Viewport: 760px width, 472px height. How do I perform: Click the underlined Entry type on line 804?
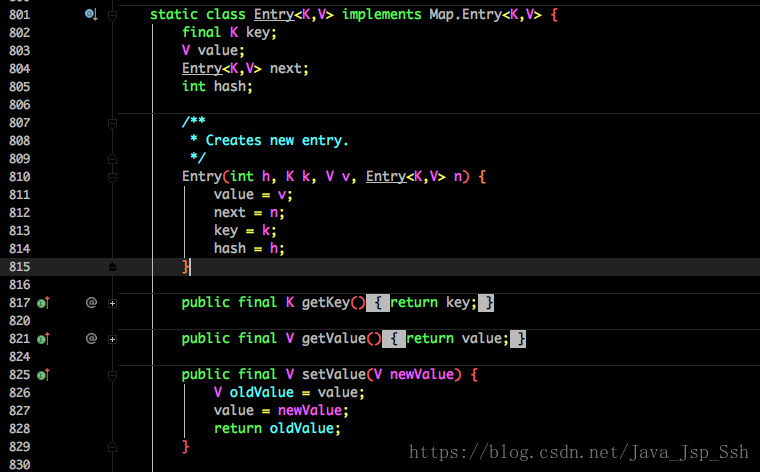(202, 68)
